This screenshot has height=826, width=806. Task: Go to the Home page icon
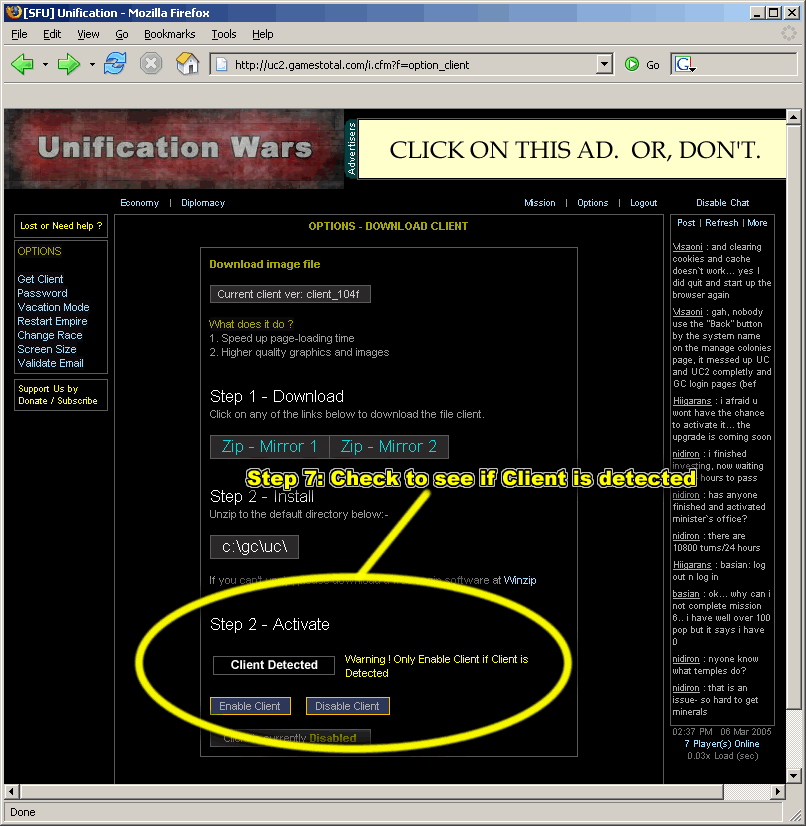187,64
